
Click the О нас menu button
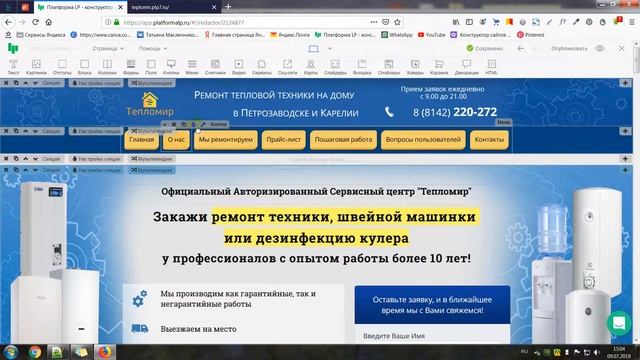176,140
